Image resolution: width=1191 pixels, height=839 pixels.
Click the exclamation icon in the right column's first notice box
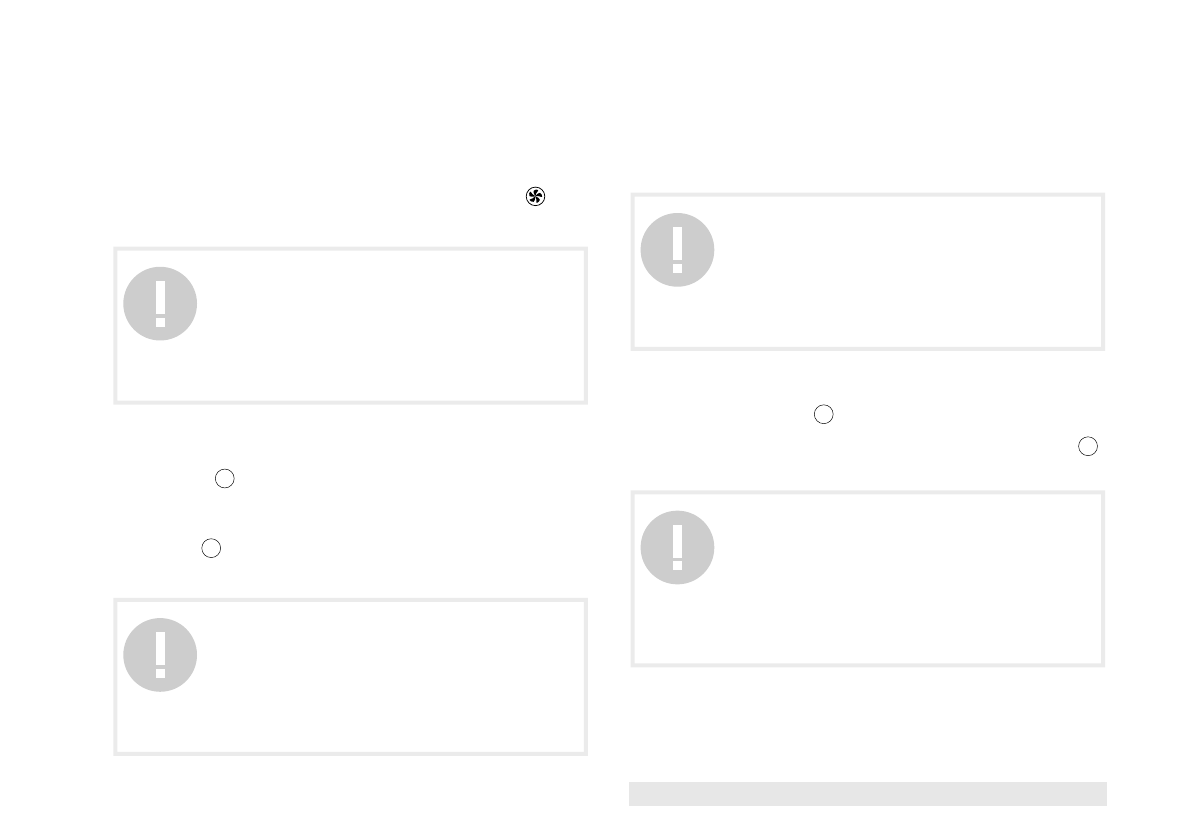[x=677, y=250]
